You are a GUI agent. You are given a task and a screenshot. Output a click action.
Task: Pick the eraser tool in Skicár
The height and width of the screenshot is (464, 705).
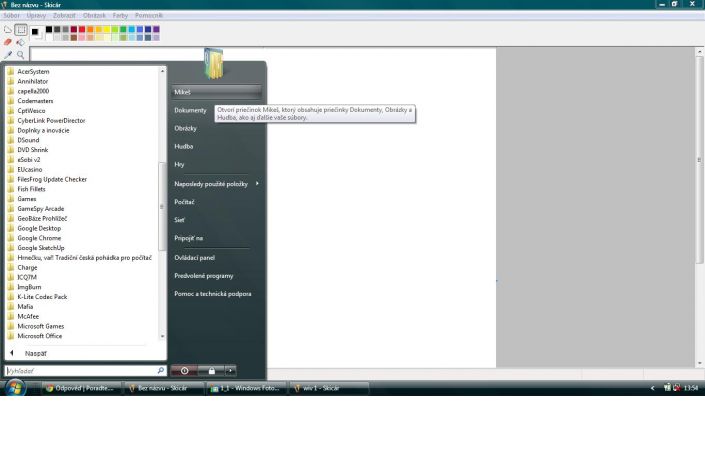point(8,42)
